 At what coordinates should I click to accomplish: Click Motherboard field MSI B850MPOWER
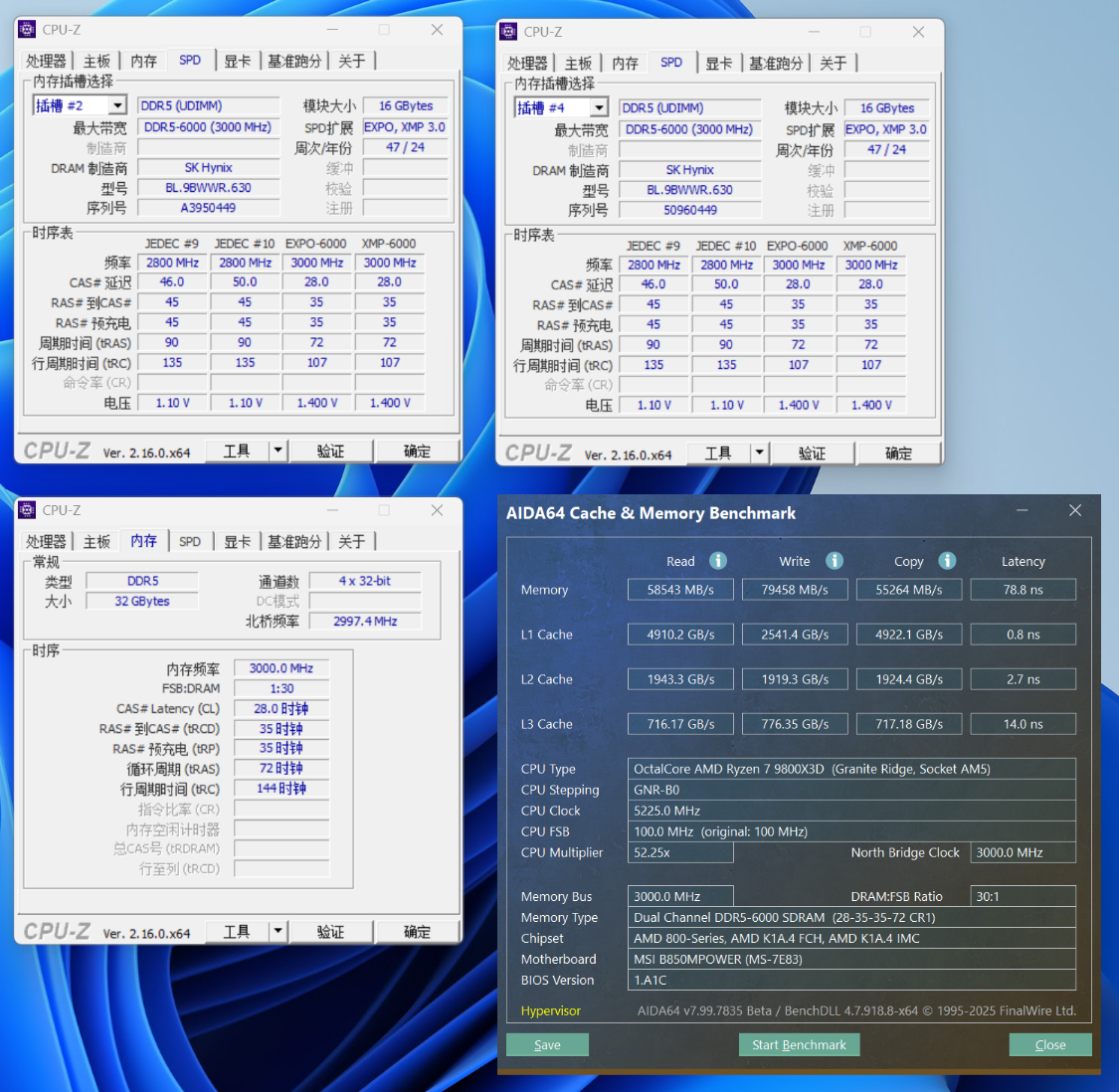(x=852, y=960)
